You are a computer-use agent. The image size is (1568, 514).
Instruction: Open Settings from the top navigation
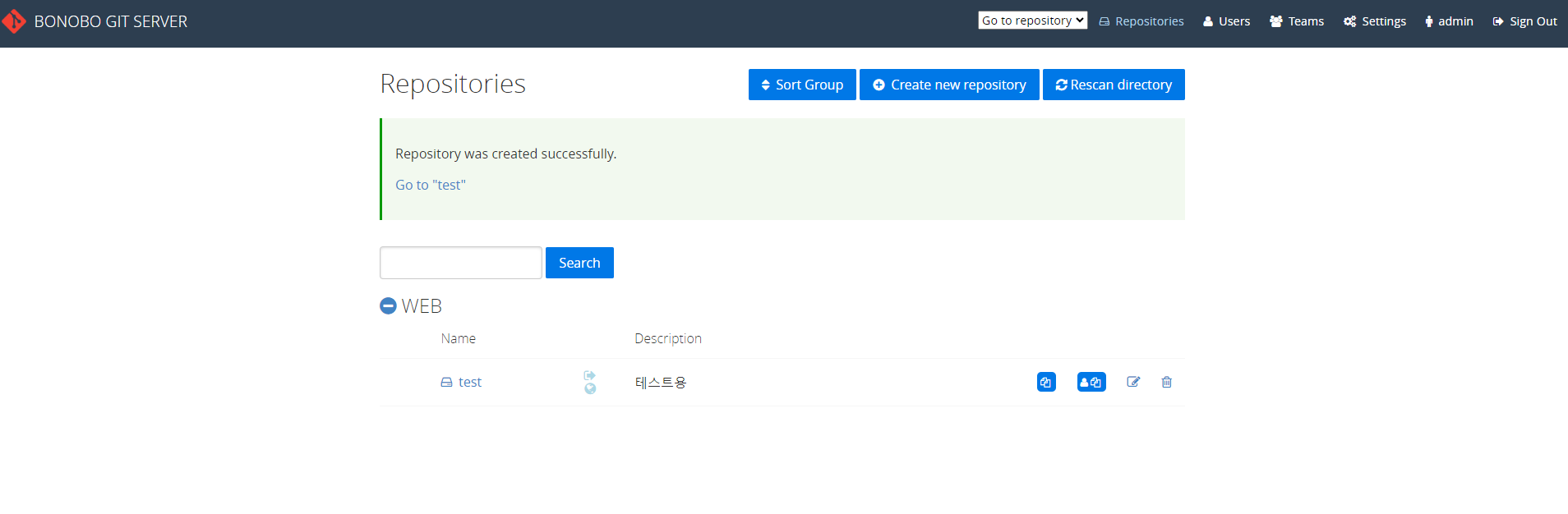[x=1375, y=21]
